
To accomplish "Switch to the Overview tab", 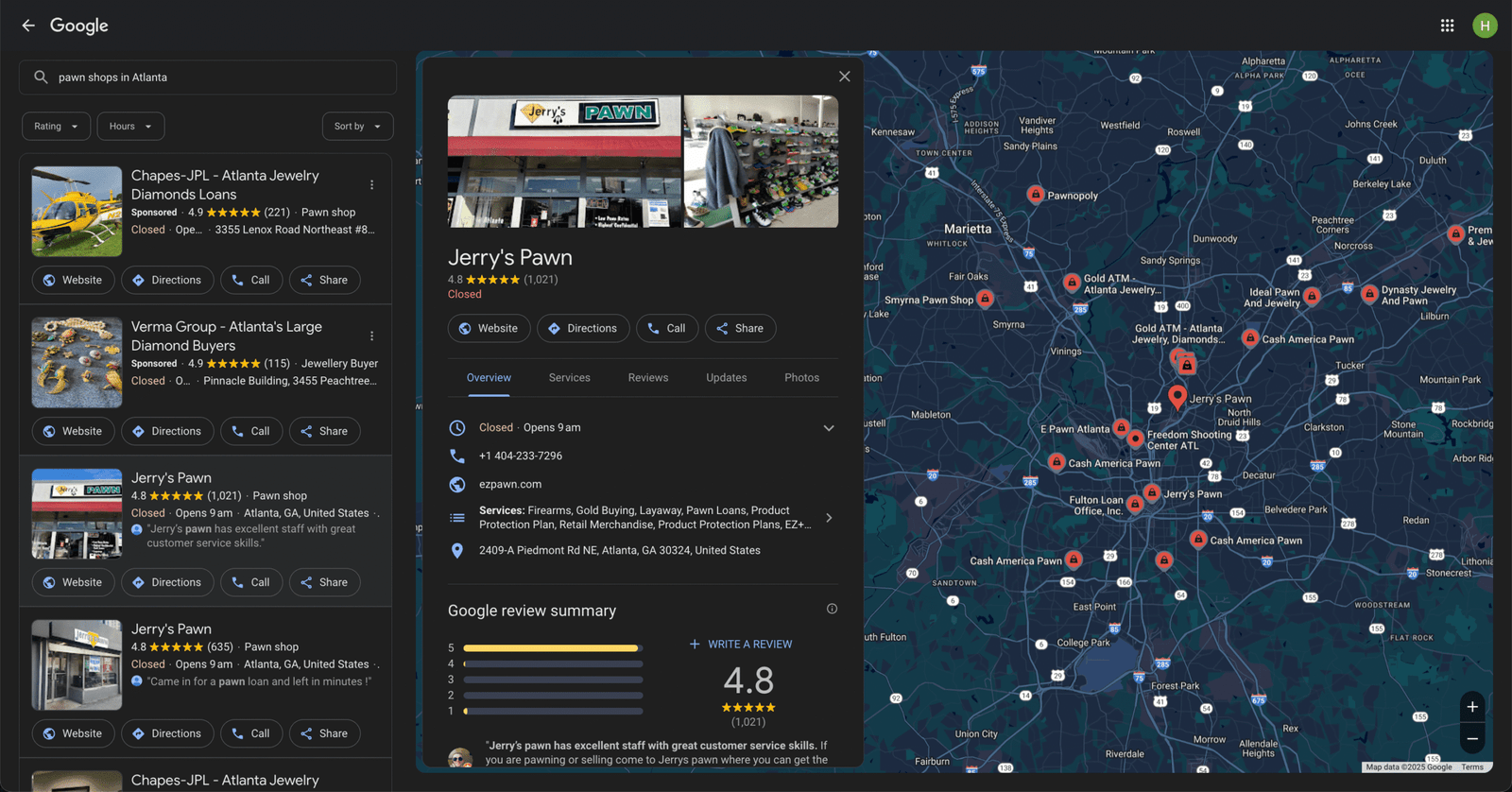I will click(489, 378).
